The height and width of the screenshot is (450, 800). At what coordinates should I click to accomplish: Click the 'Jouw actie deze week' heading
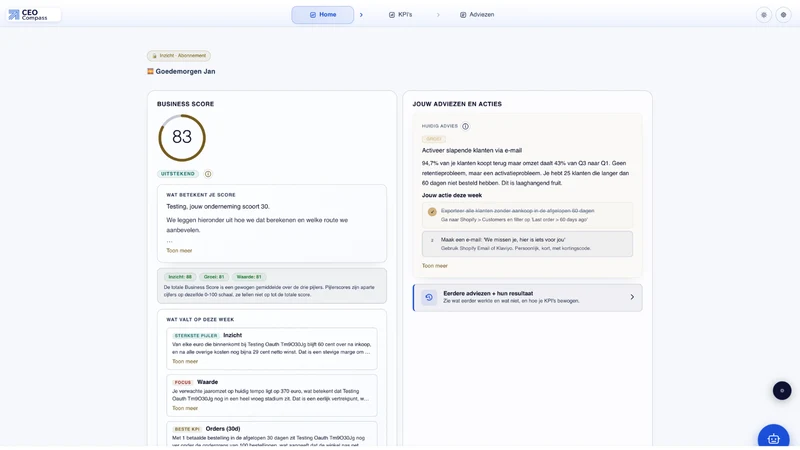point(452,195)
